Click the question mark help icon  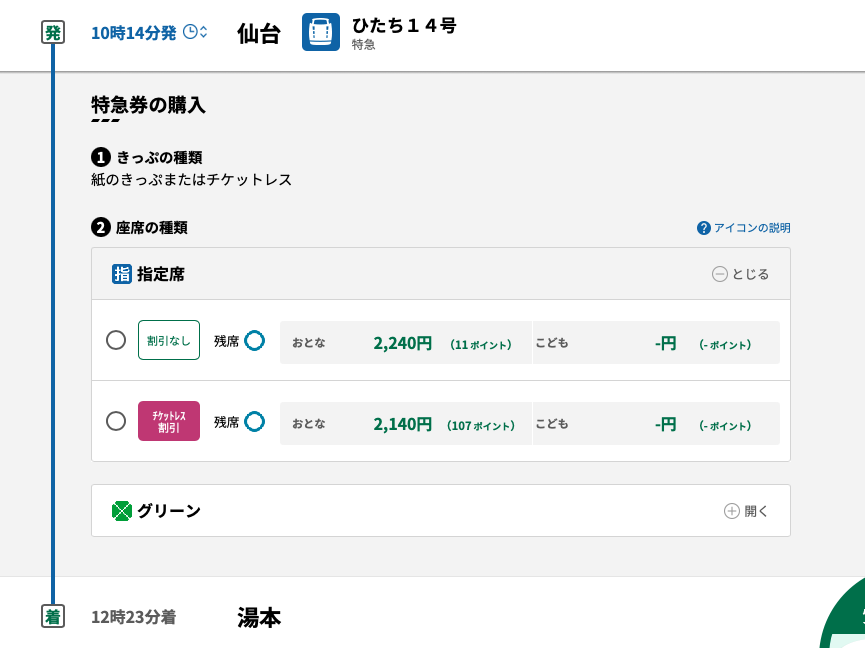704,228
